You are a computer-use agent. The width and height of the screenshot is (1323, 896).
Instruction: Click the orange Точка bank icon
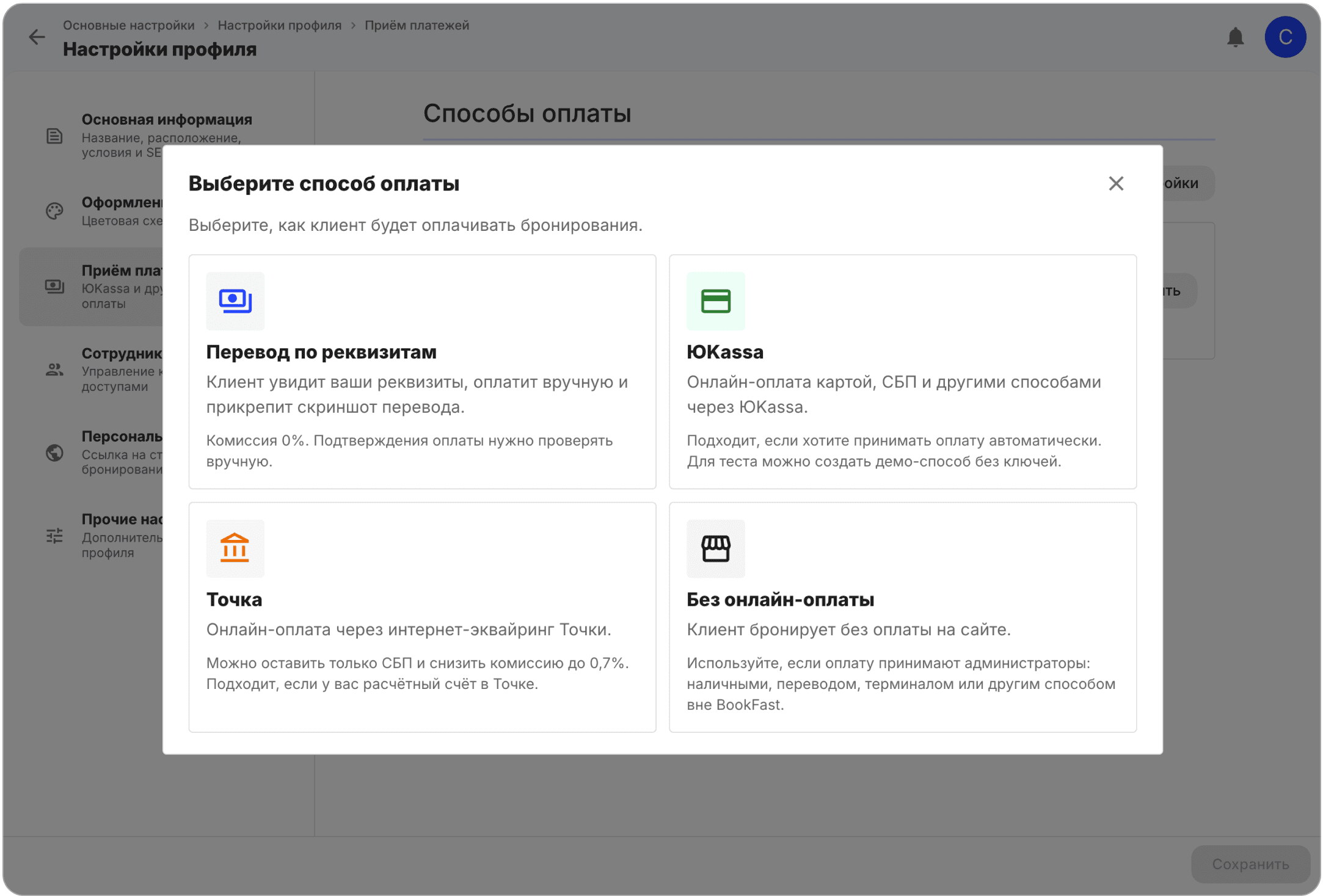point(235,548)
